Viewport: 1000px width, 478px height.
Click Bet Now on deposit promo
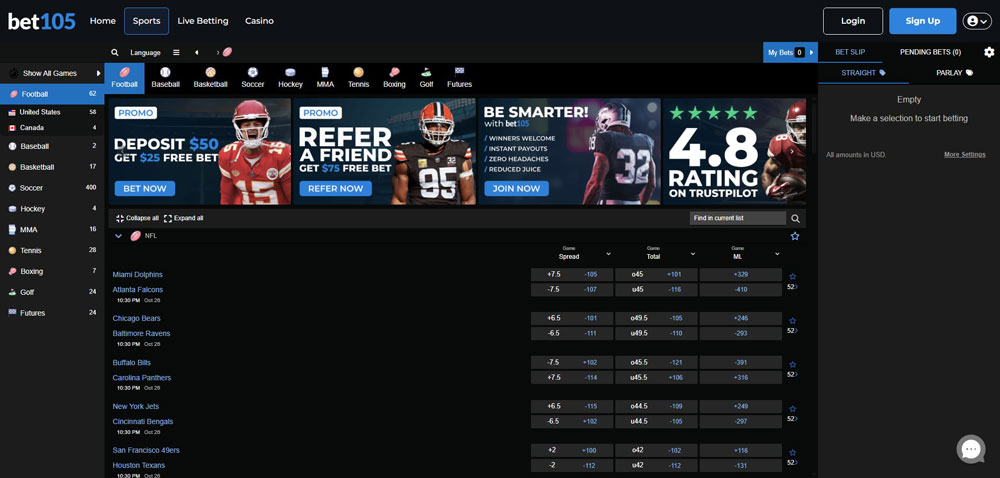(145, 188)
